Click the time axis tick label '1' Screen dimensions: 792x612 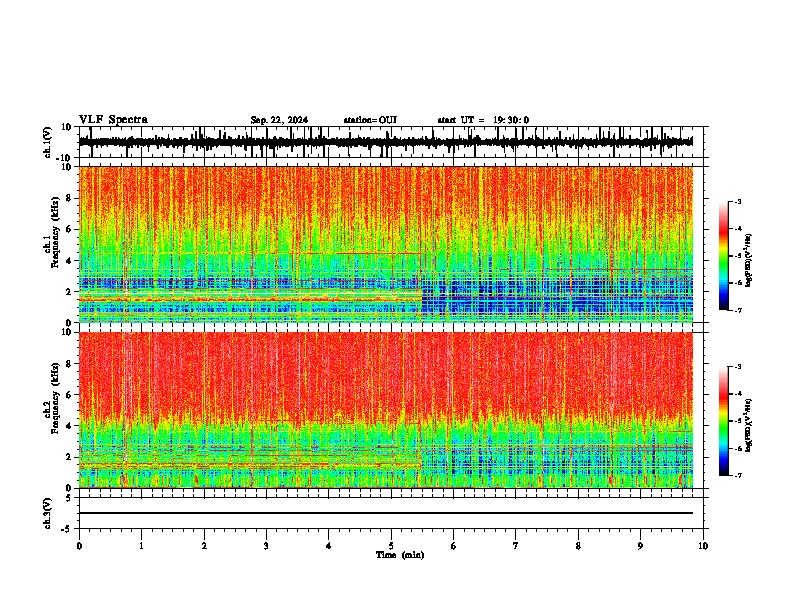(141, 546)
